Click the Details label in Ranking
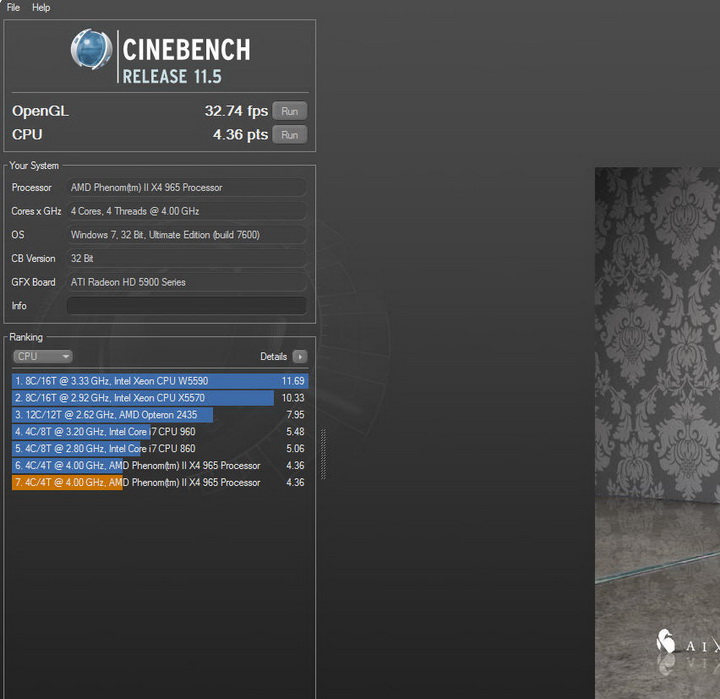This screenshot has height=699, width=720. (x=274, y=356)
